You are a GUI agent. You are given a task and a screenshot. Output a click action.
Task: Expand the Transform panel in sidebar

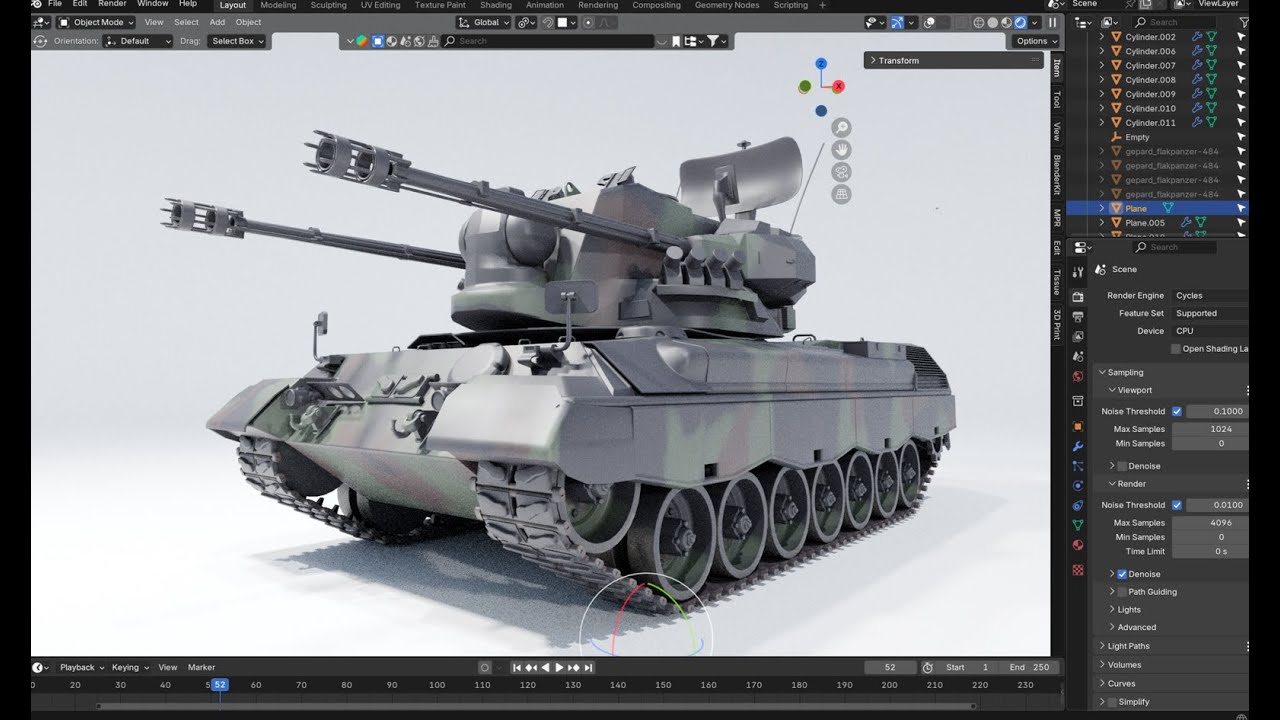click(954, 60)
